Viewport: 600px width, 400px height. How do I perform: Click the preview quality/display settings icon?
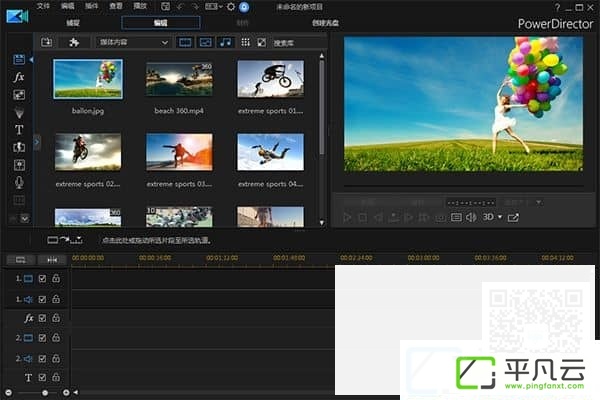[456, 217]
